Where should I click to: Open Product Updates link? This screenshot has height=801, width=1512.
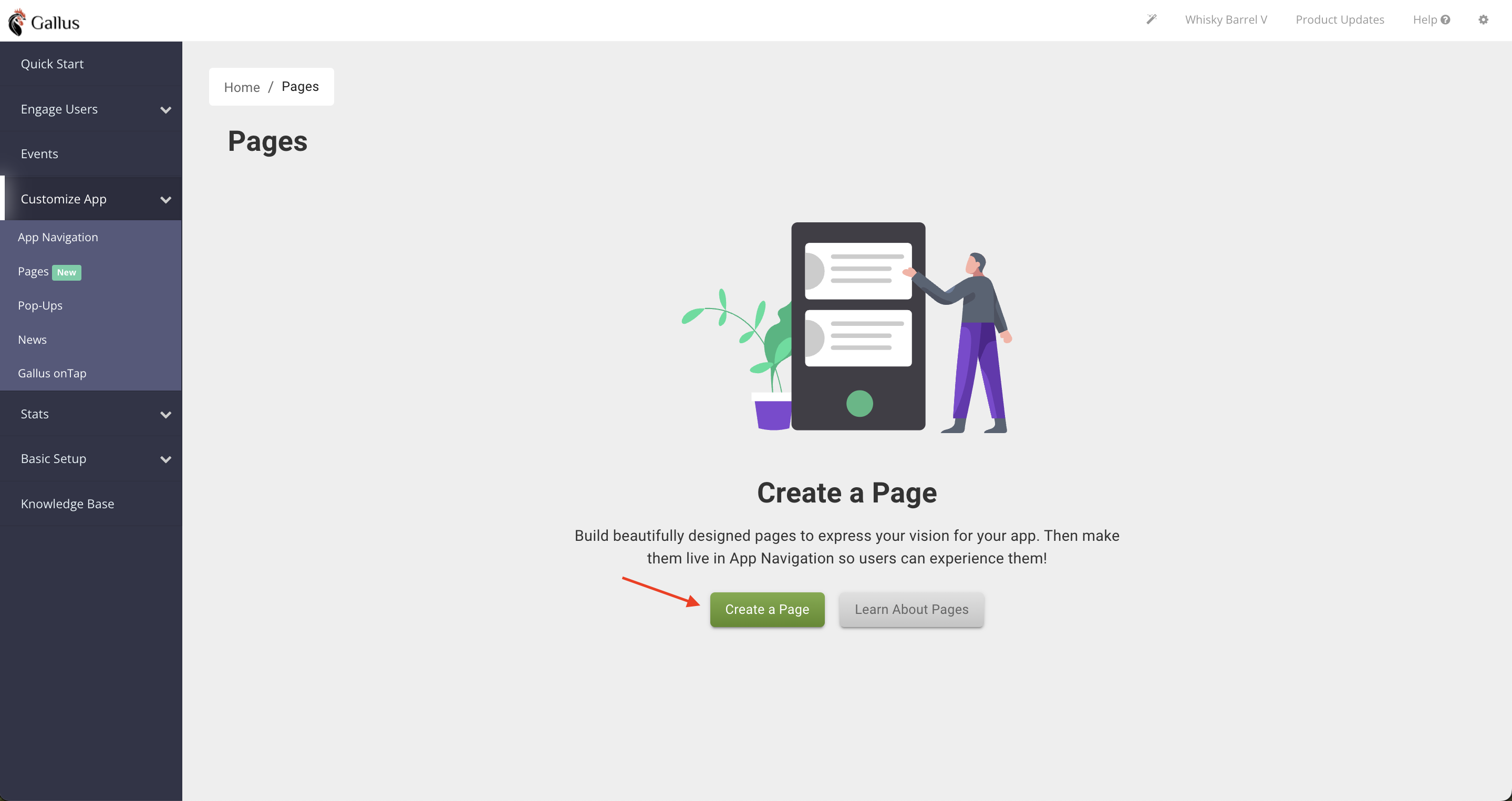pos(1340,19)
